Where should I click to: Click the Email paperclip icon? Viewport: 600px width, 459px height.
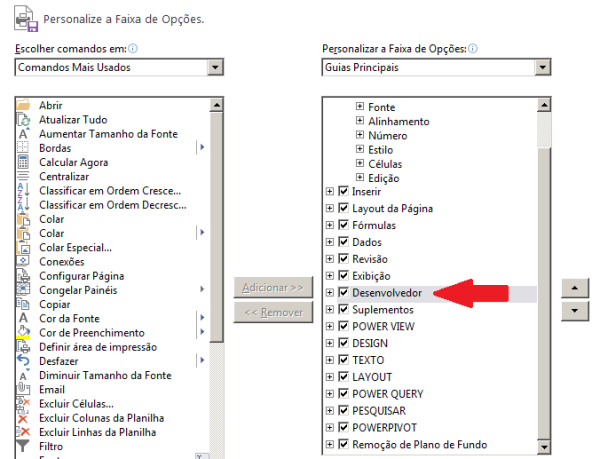tap(23, 389)
